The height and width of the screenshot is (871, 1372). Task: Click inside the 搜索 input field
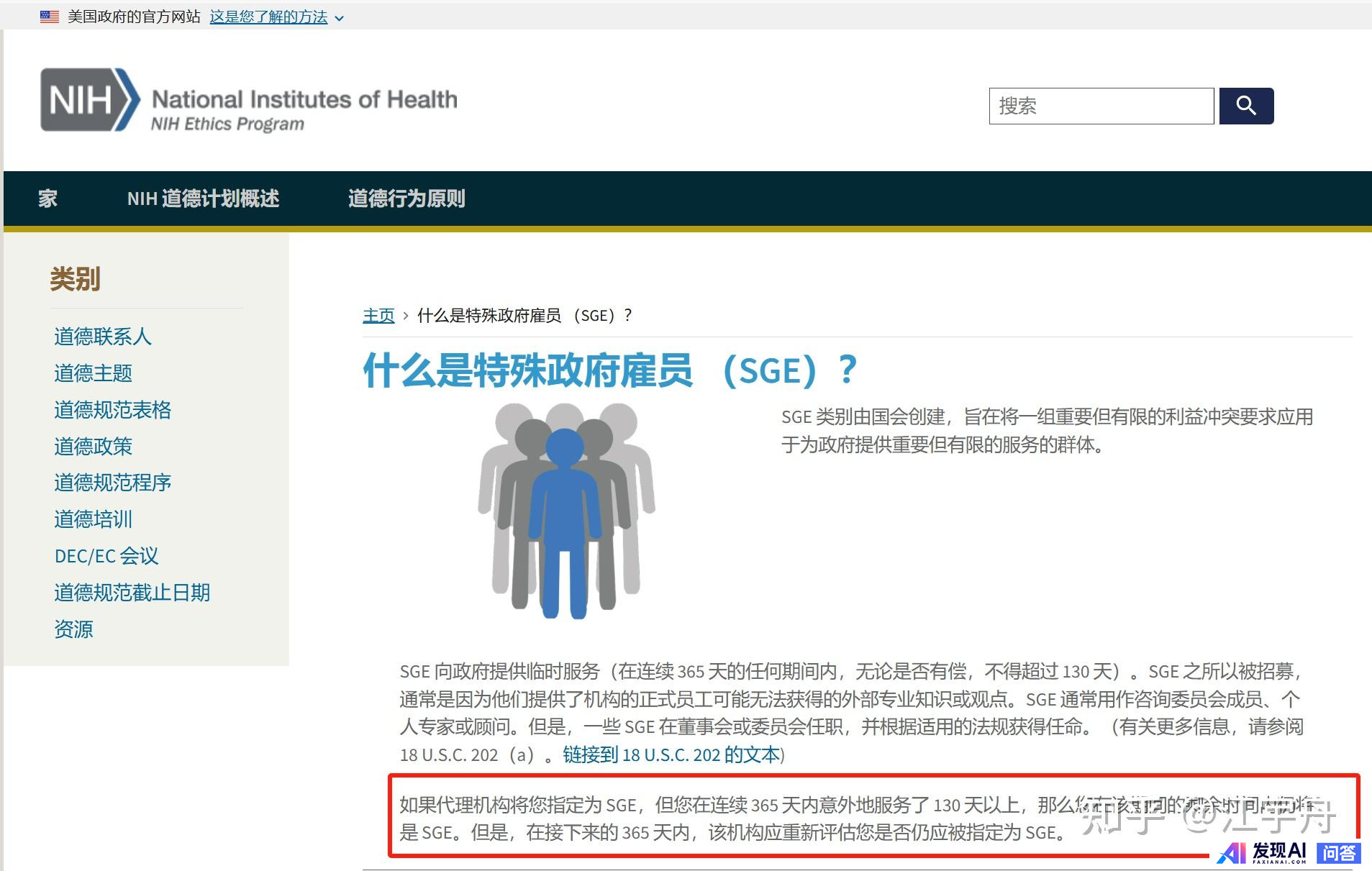[x=1101, y=106]
